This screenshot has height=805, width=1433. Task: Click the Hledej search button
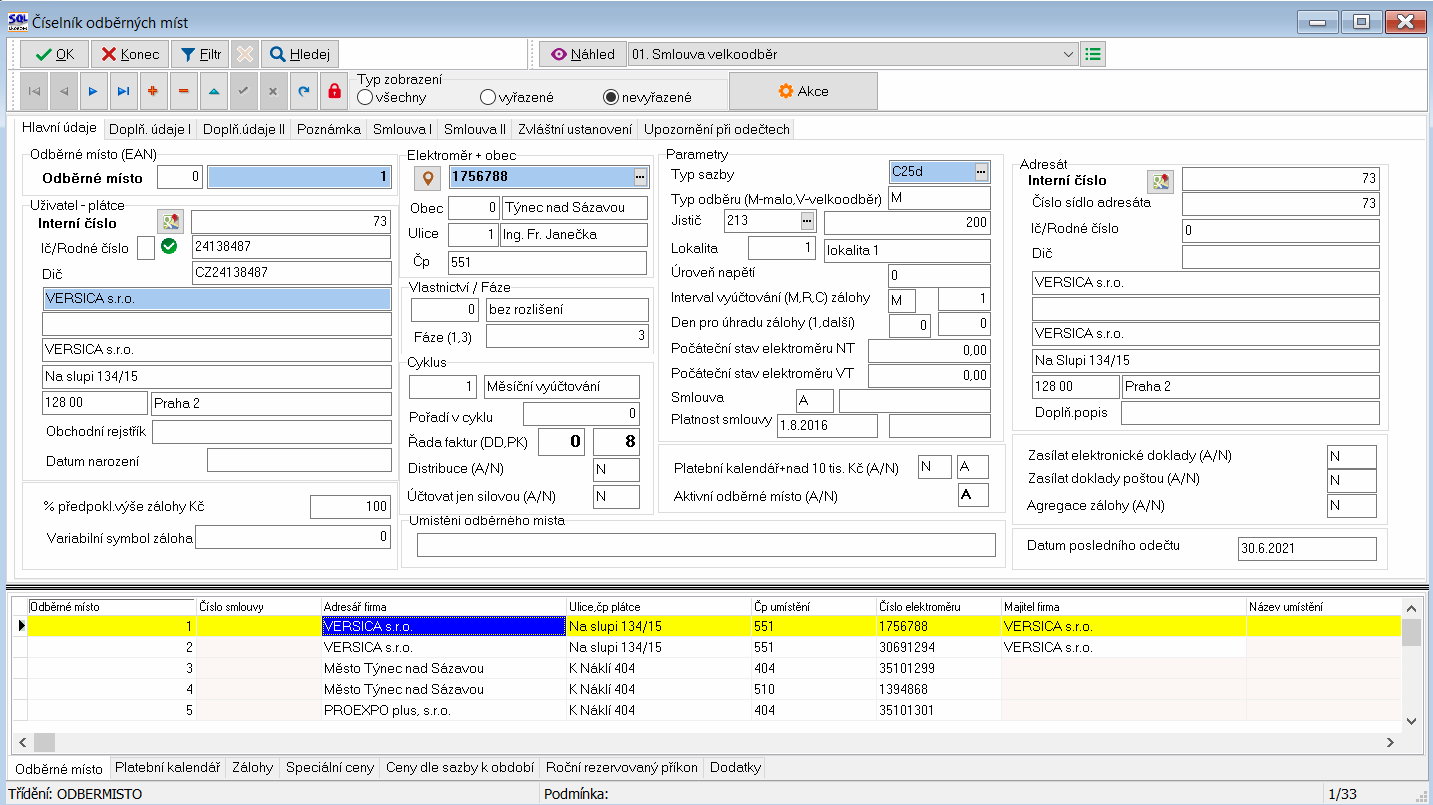tap(300, 54)
